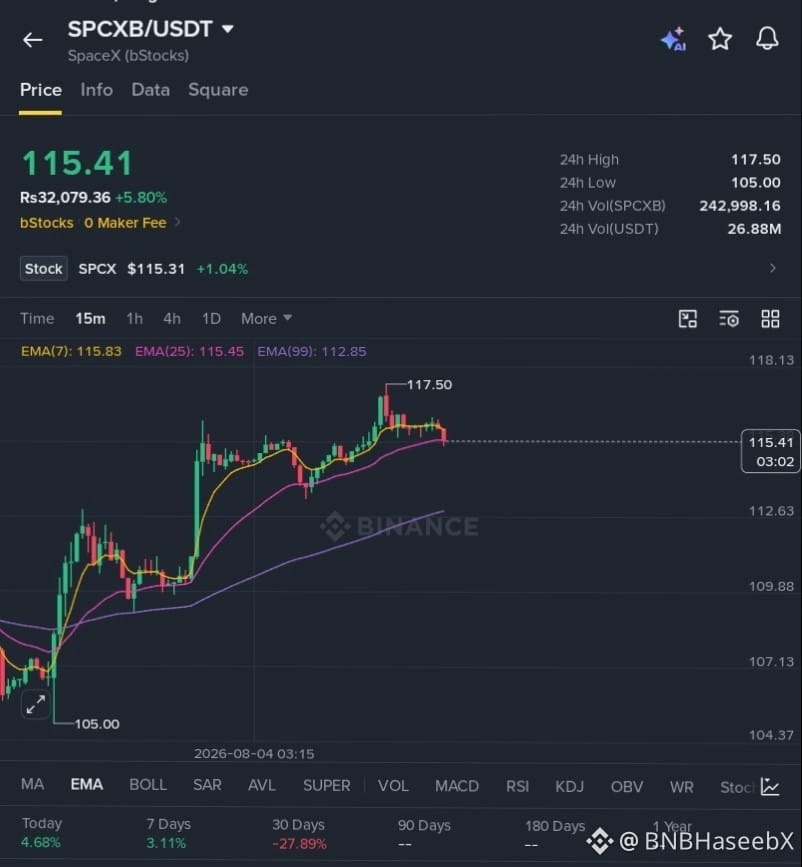Enable the AVL indicator
The image size is (802, 867).
[x=262, y=785]
